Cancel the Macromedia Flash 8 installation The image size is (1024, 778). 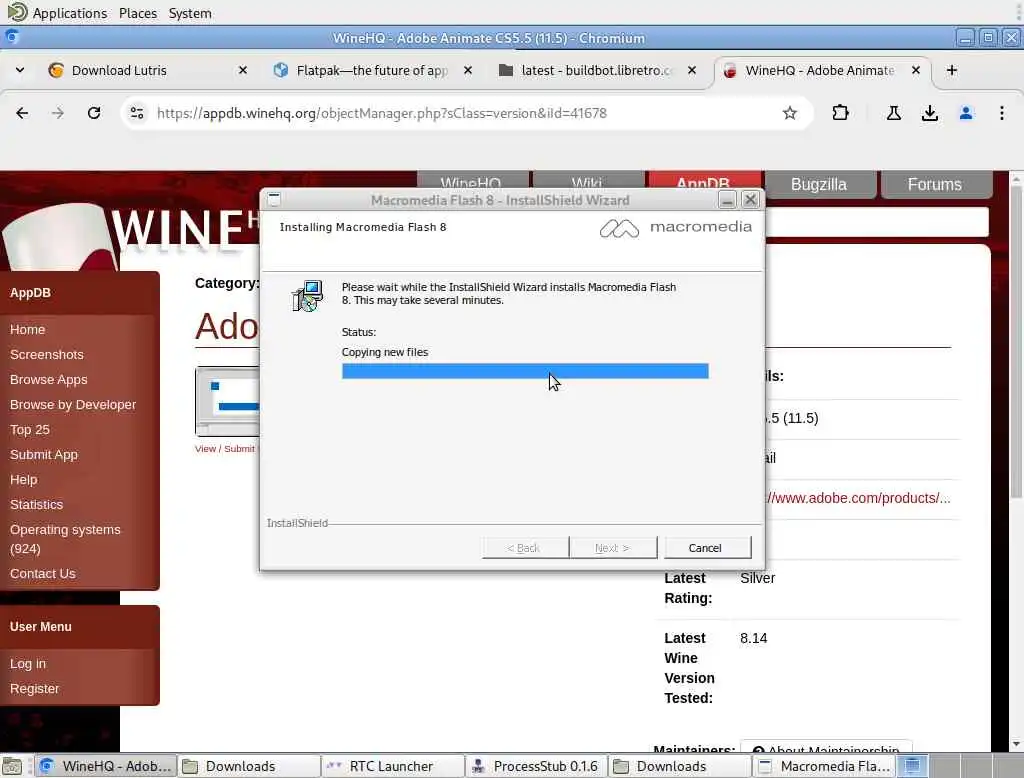[707, 547]
